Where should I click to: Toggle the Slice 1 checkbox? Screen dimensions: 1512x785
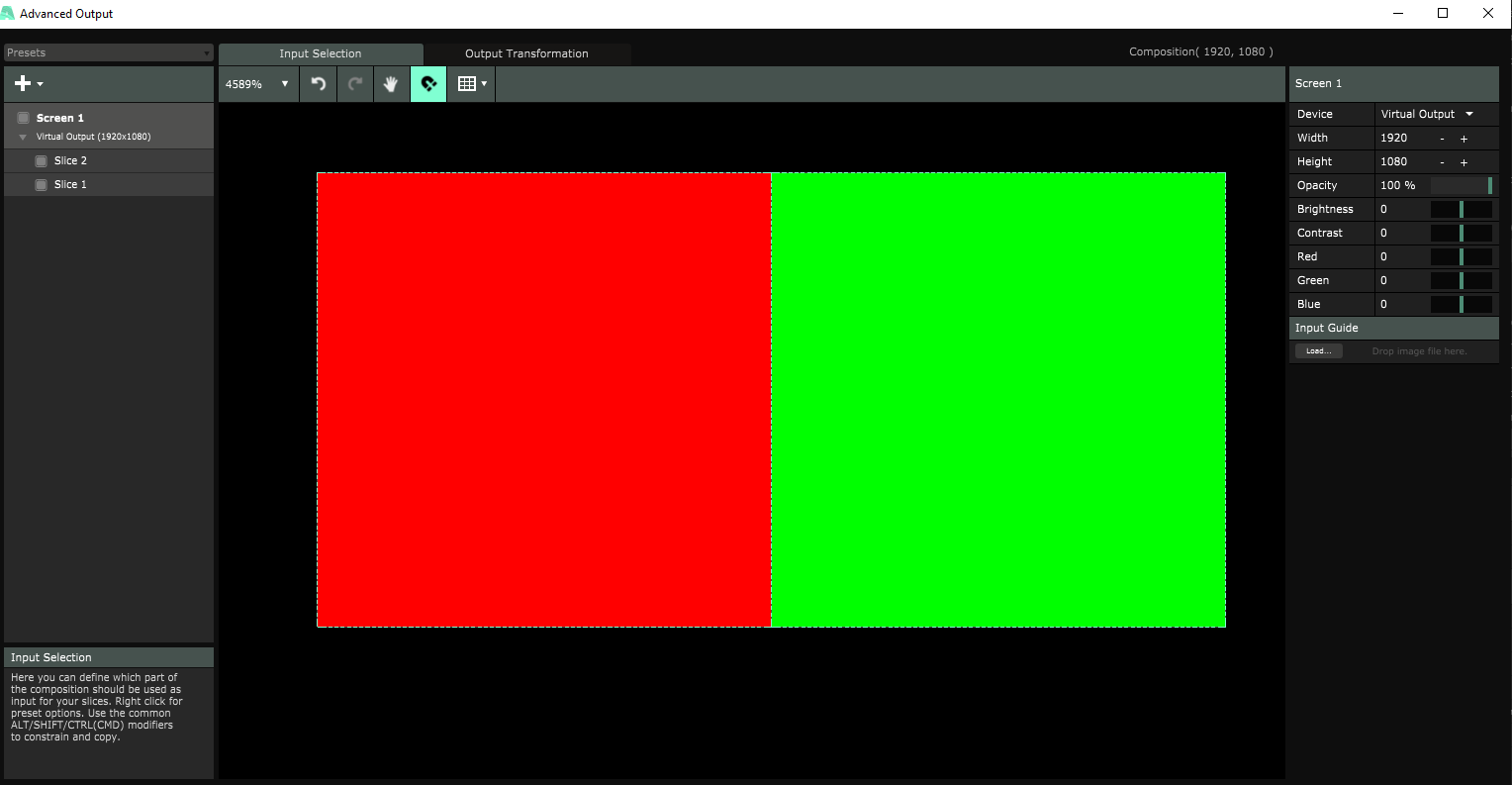tap(41, 185)
